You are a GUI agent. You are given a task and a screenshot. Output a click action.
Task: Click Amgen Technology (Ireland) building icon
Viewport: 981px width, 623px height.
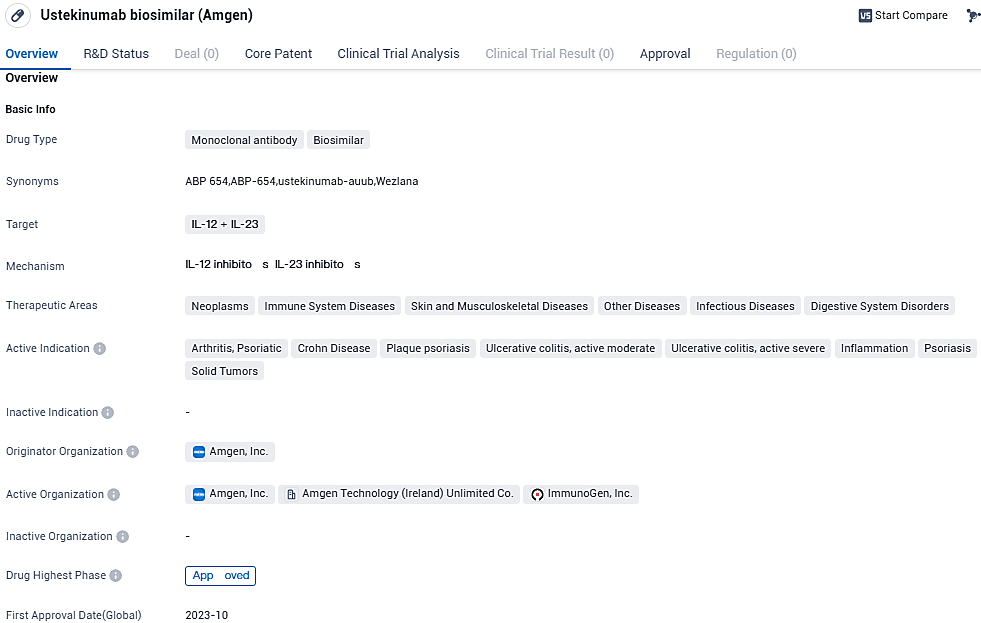coord(292,494)
